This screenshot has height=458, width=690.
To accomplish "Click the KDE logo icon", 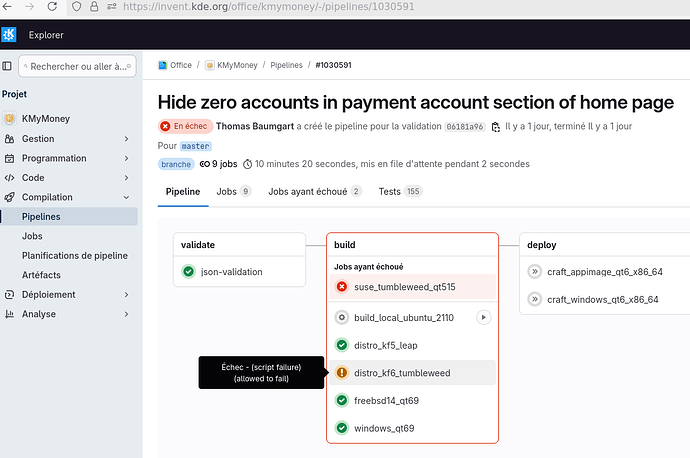I will (x=10, y=35).
